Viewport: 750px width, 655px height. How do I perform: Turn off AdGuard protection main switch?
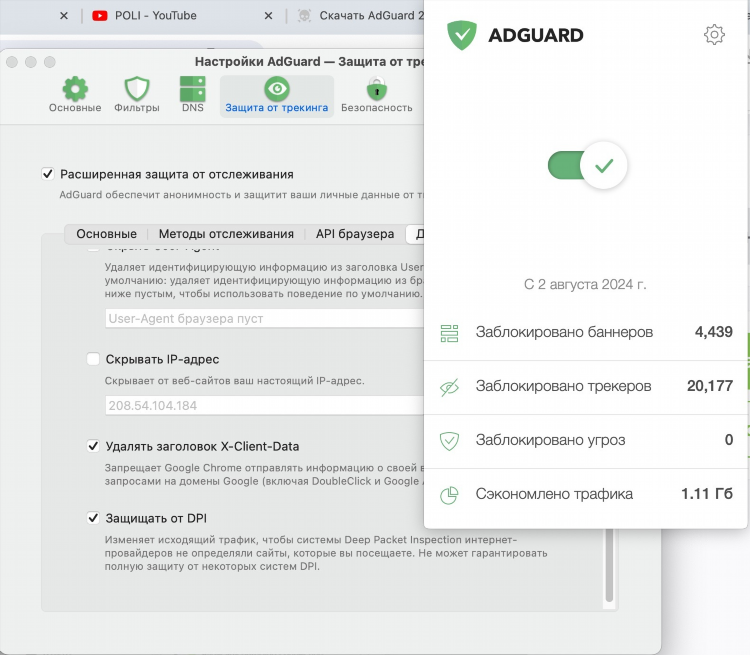587,165
